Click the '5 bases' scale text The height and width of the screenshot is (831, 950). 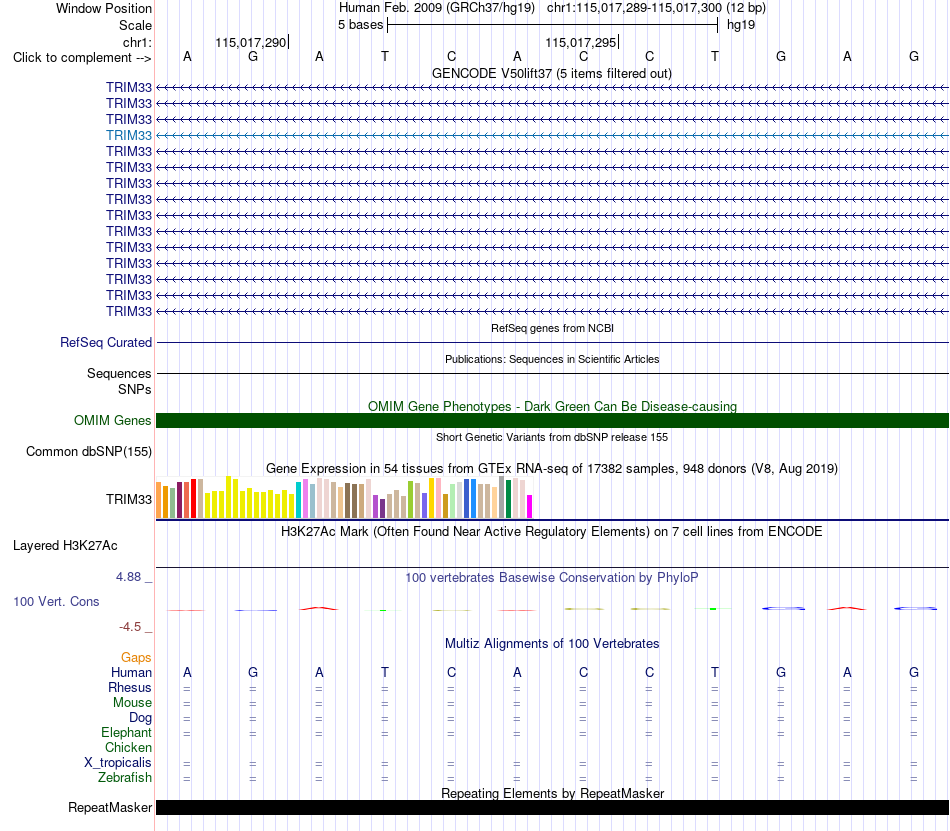pos(360,25)
